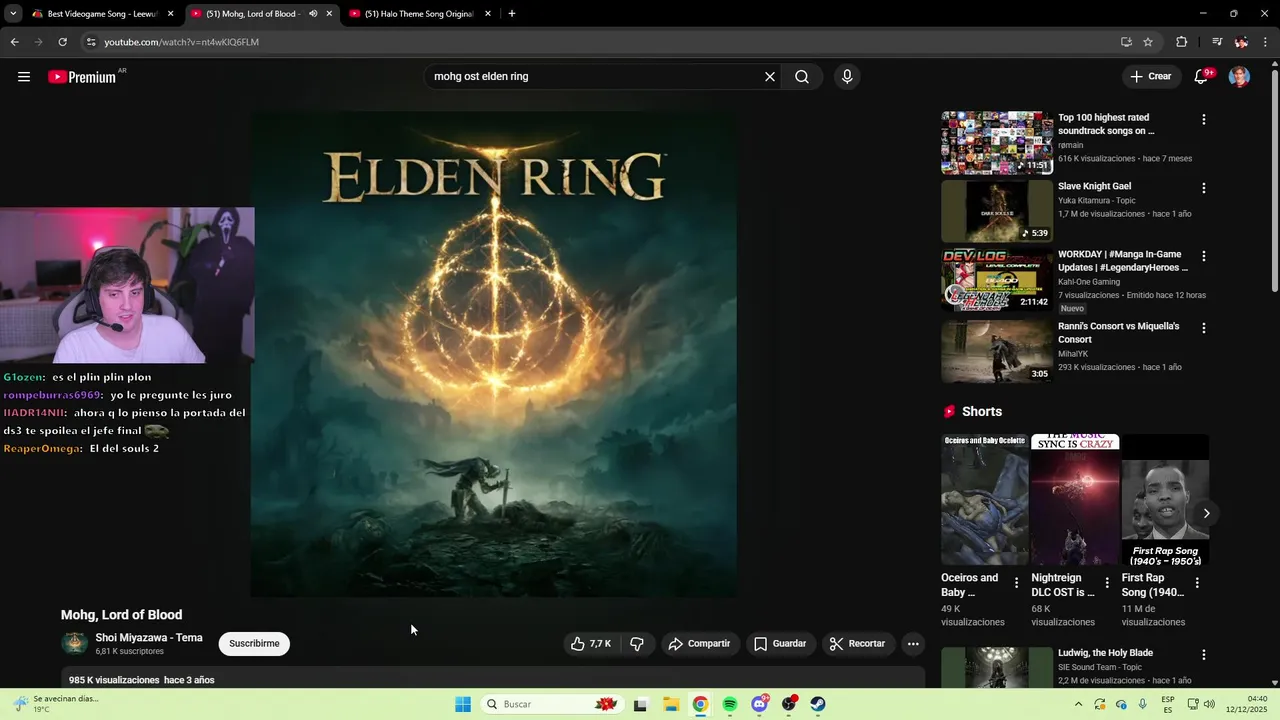Run search with the magnifier button
Image resolution: width=1280 pixels, height=720 pixels.
802,77
